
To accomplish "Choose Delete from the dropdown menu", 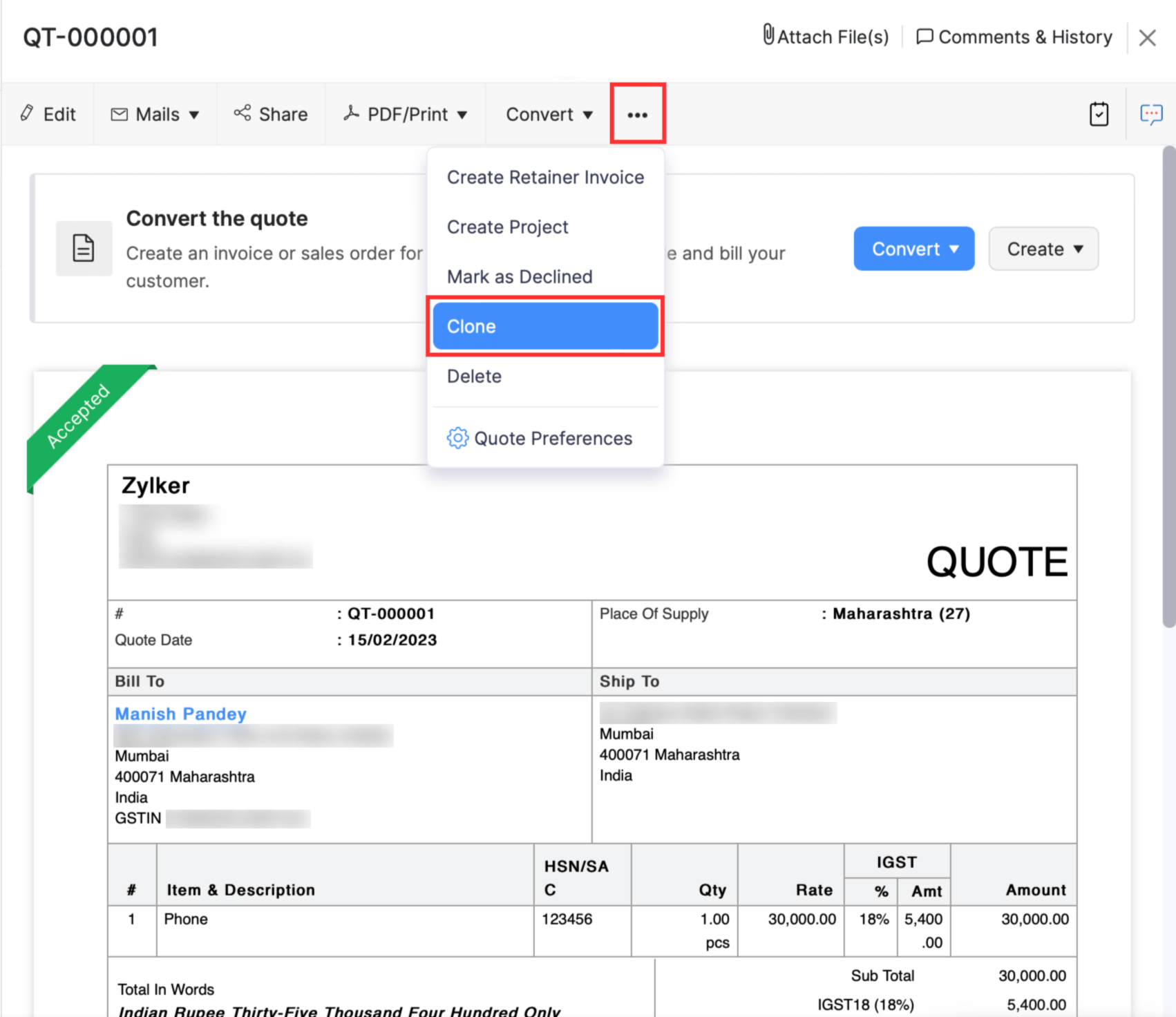I will tap(474, 377).
